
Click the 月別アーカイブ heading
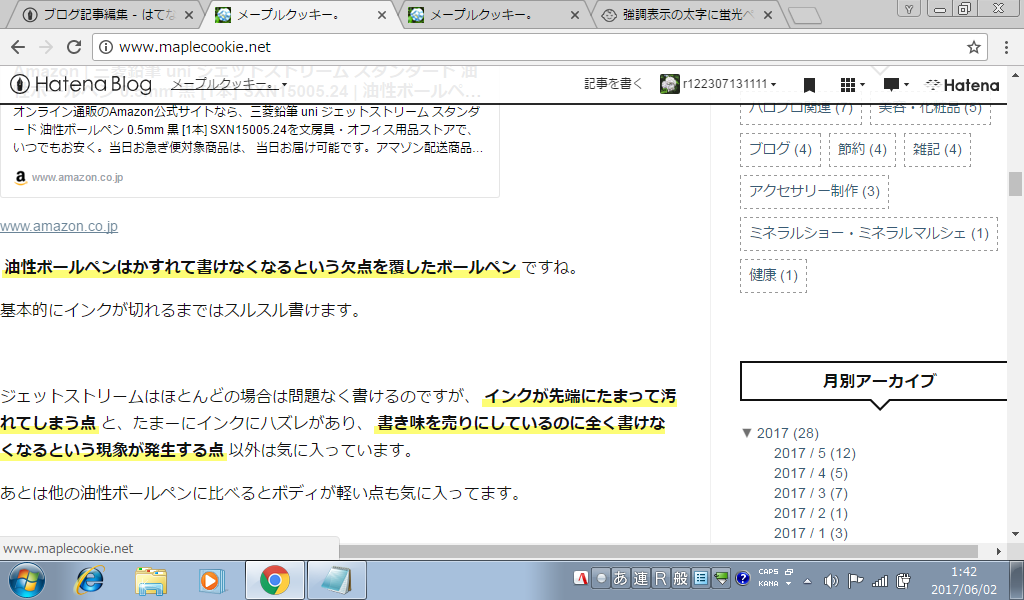[x=879, y=381]
